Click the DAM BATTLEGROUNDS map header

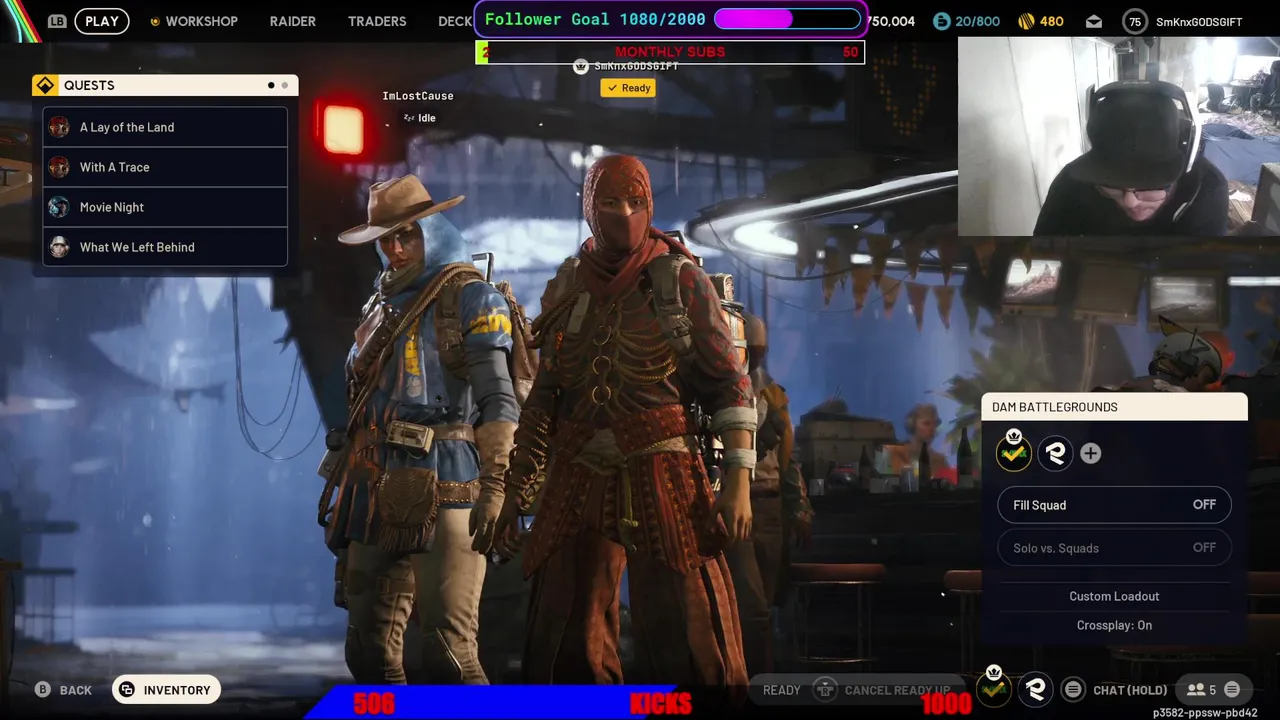click(x=1114, y=407)
